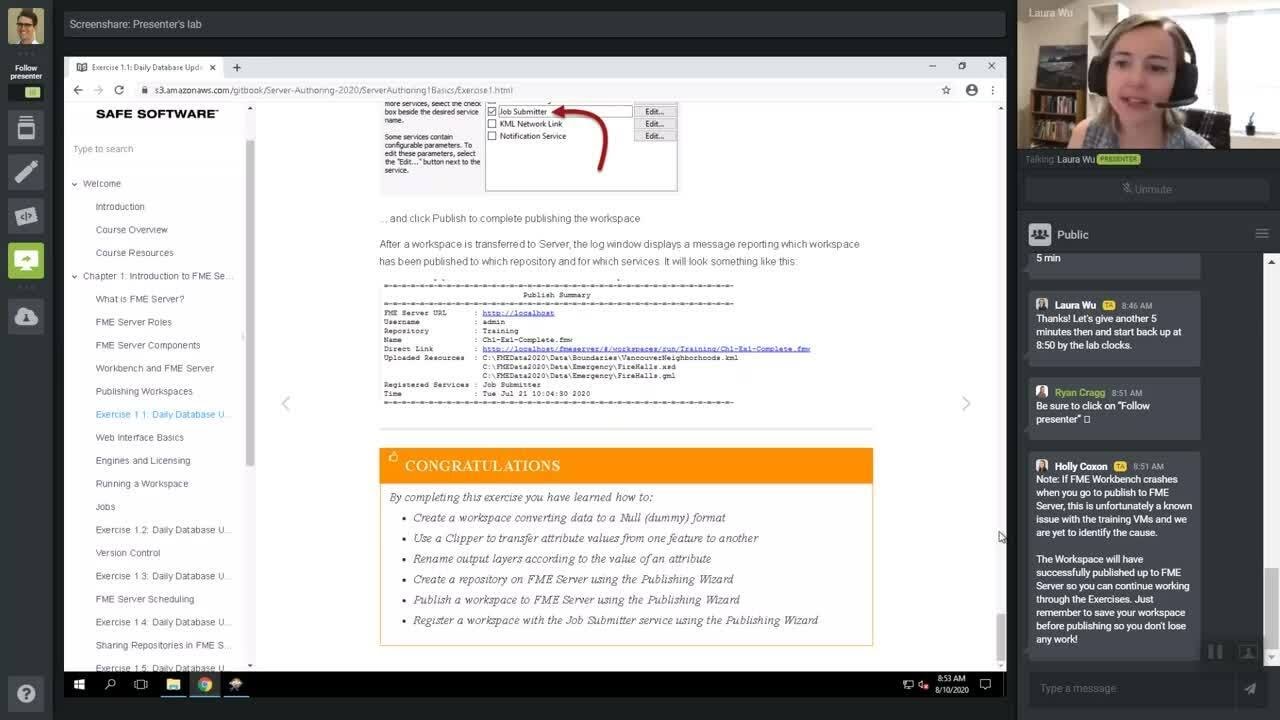Click the browser address bar URL

click(x=333, y=90)
